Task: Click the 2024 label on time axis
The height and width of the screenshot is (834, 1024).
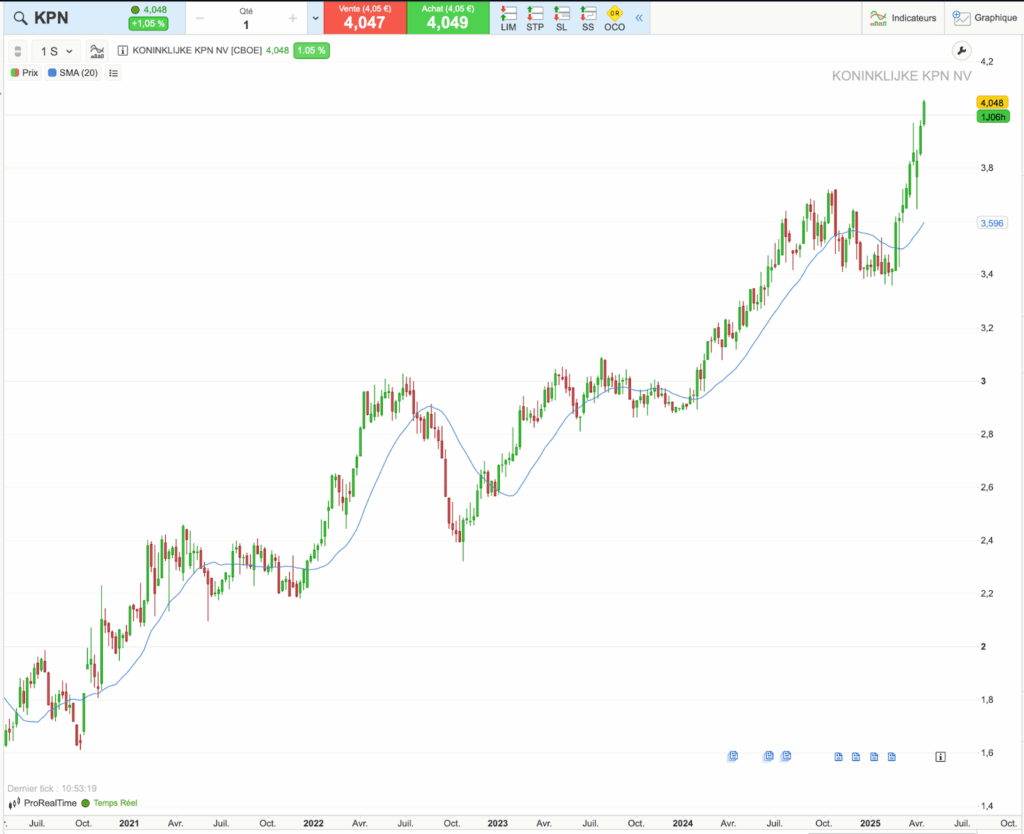Action: pyautogui.click(x=682, y=823)
